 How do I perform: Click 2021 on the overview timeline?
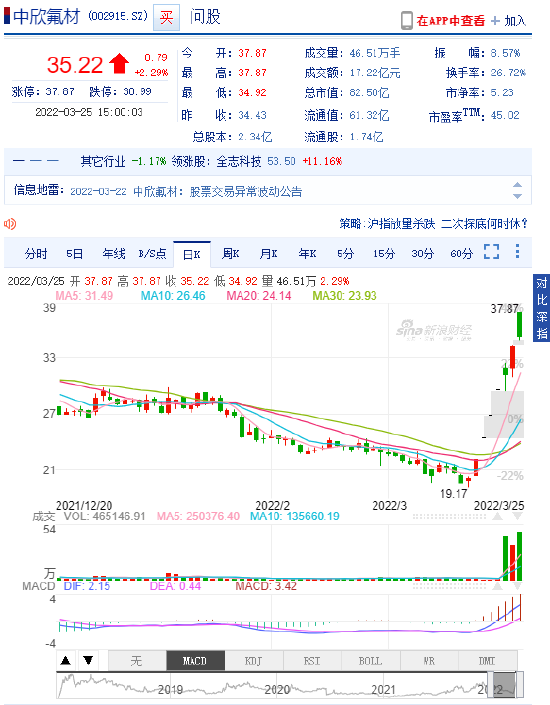coord(384,689)
